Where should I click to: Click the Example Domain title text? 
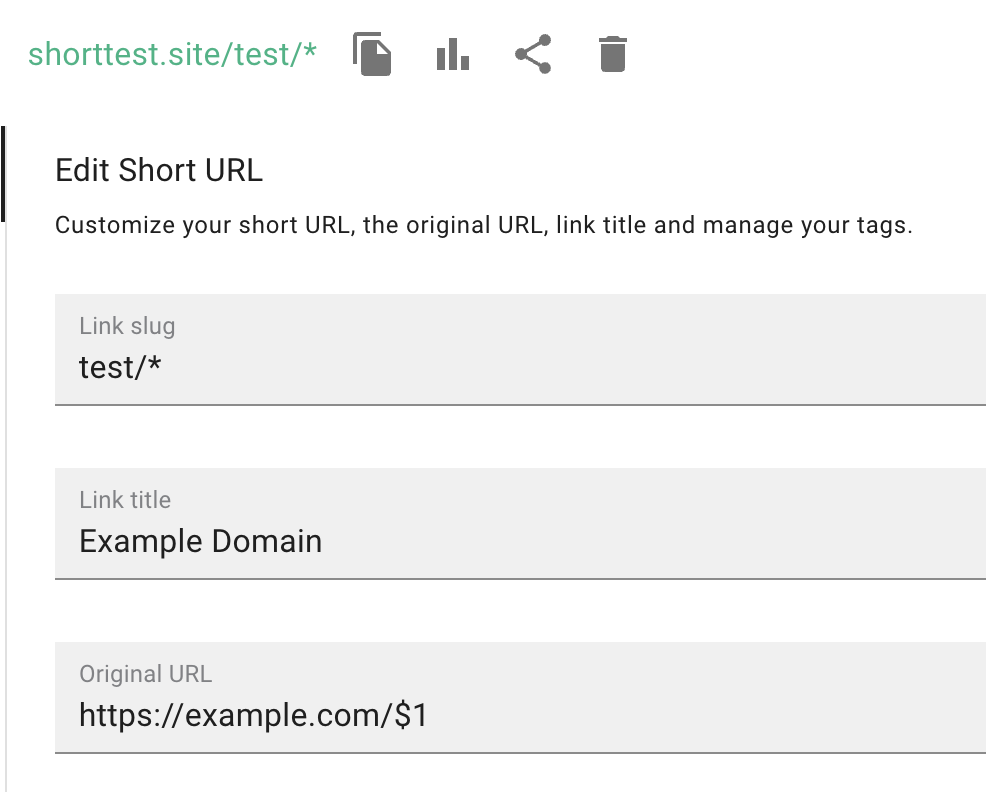tap(200, 540)
